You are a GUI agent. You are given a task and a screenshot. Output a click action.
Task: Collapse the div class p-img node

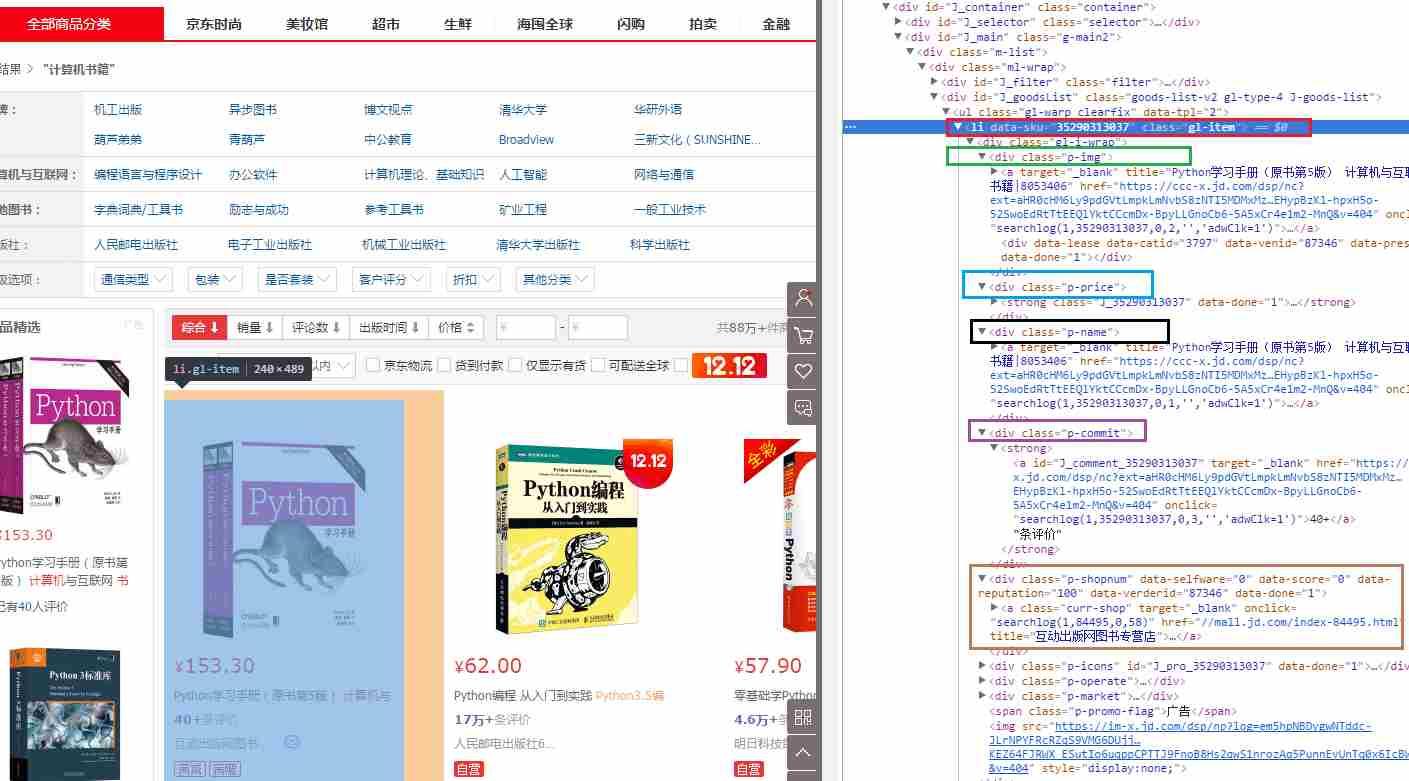point(982,158)
